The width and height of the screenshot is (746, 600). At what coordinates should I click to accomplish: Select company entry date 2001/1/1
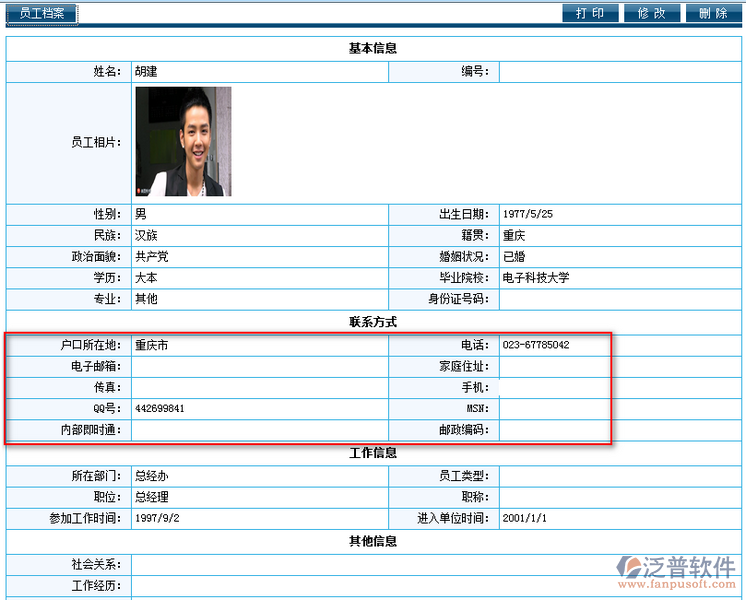pyautogui.click(x=525, y=518)
